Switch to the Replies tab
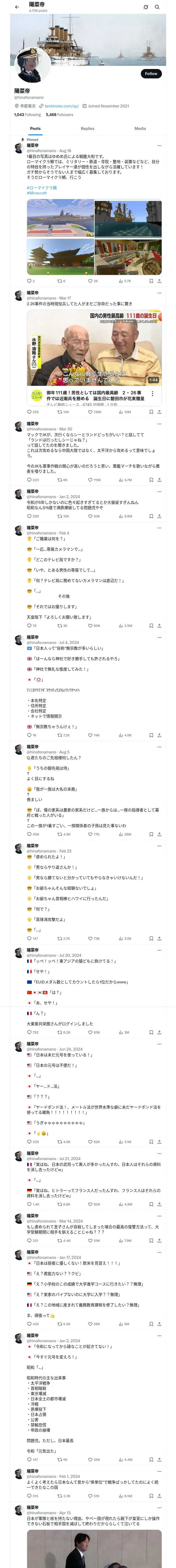 click(87, 128)
